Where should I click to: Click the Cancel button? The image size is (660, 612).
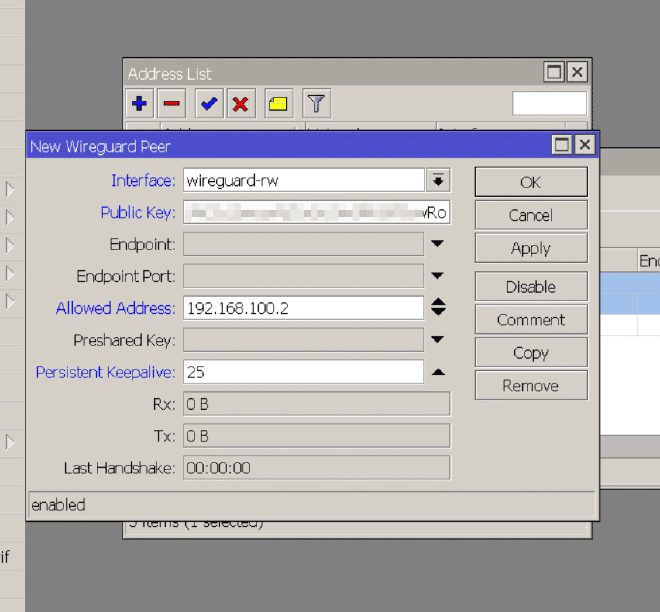531,215
